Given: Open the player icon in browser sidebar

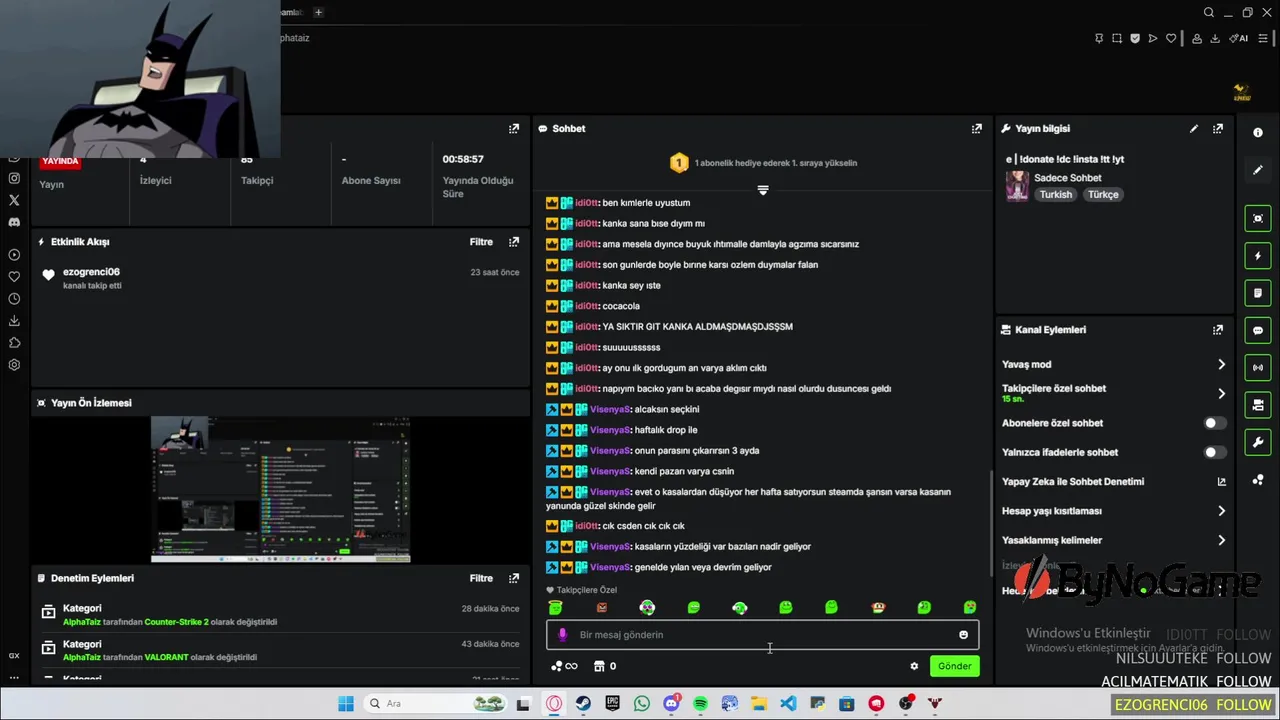Looking at the screenshot, I should pos(14,255).
